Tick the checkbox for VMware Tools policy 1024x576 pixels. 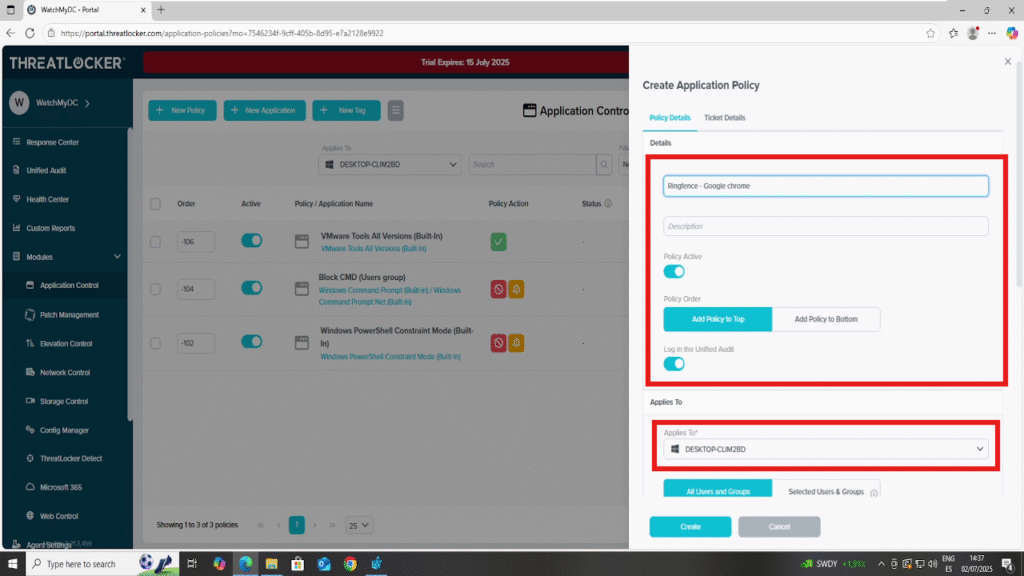tap(155, 242)
